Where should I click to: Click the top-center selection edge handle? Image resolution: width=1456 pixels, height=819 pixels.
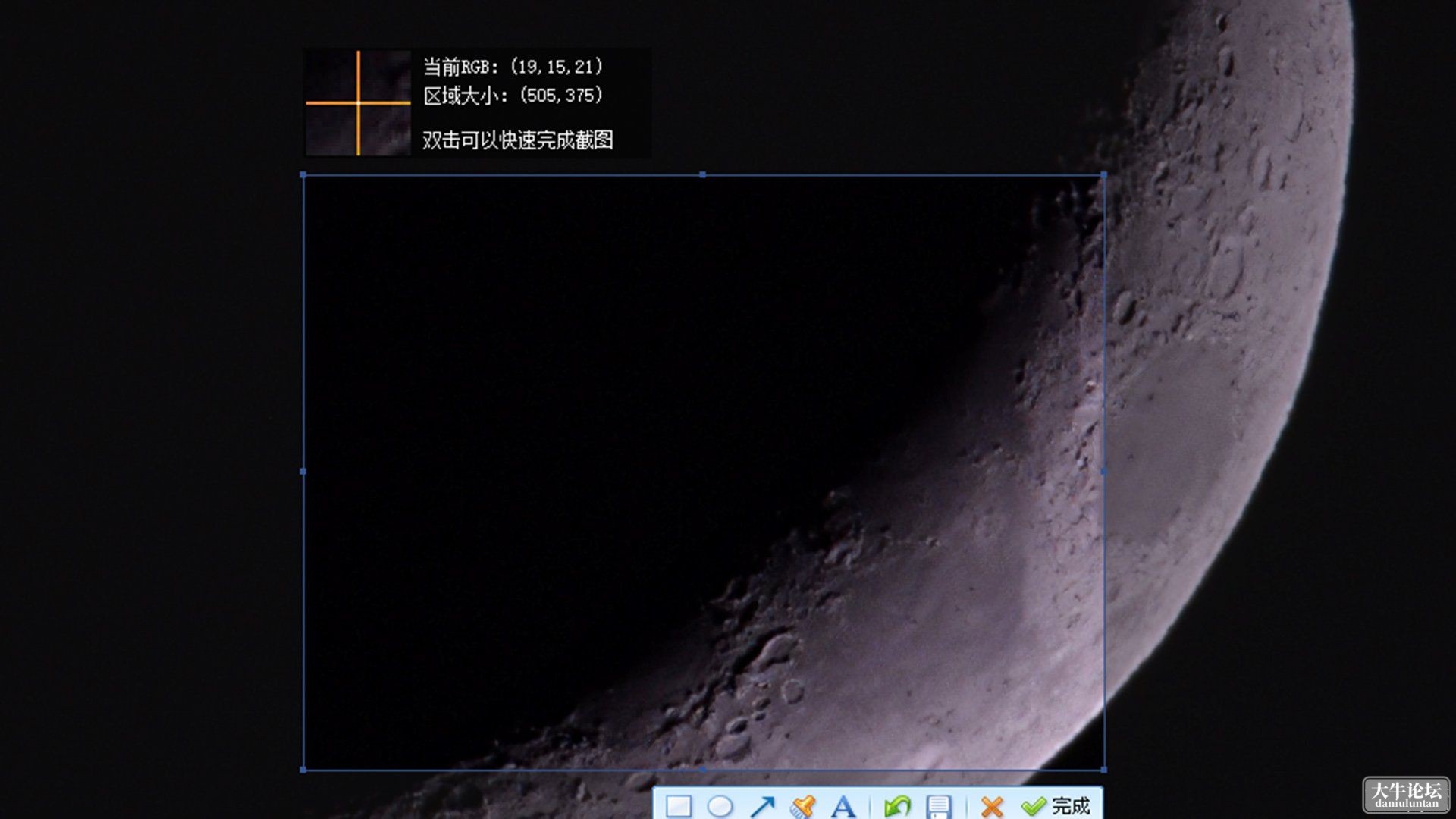pos(703,175)
